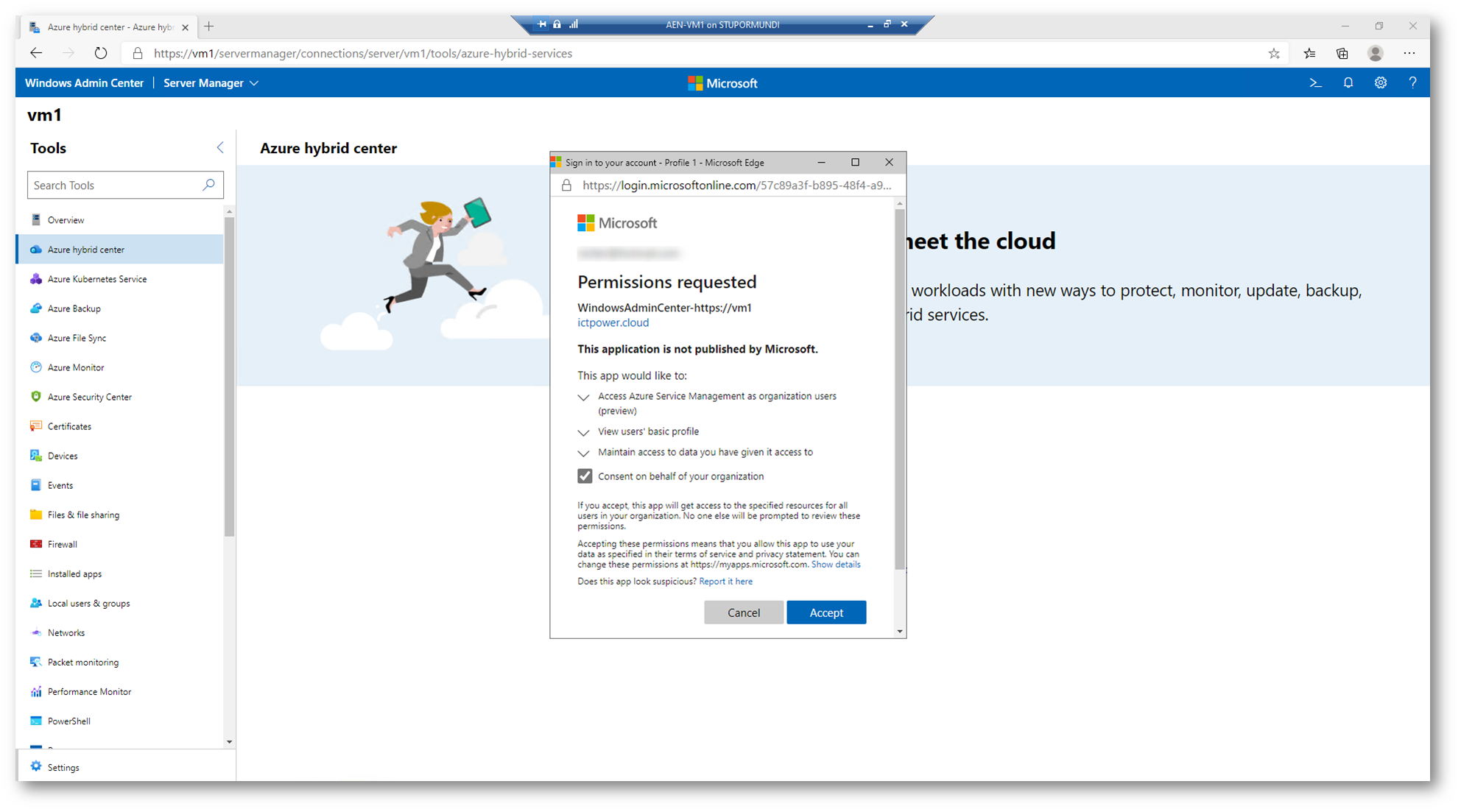The height and width of the screenshot is (812, 1461).
Task: Open the Events icon
Action: coord(35,485)
